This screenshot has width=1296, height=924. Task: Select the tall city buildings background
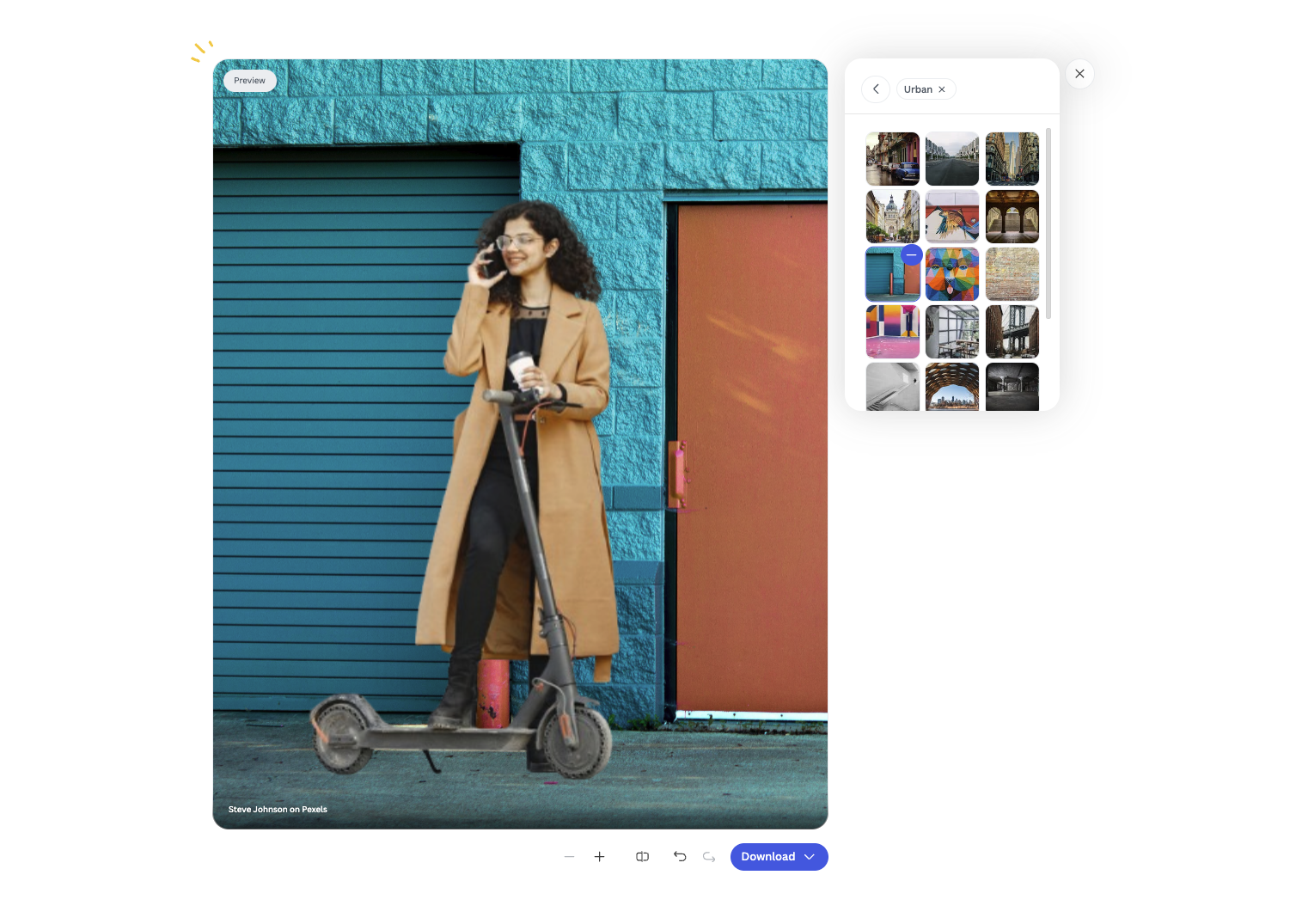pos(1012,159)
